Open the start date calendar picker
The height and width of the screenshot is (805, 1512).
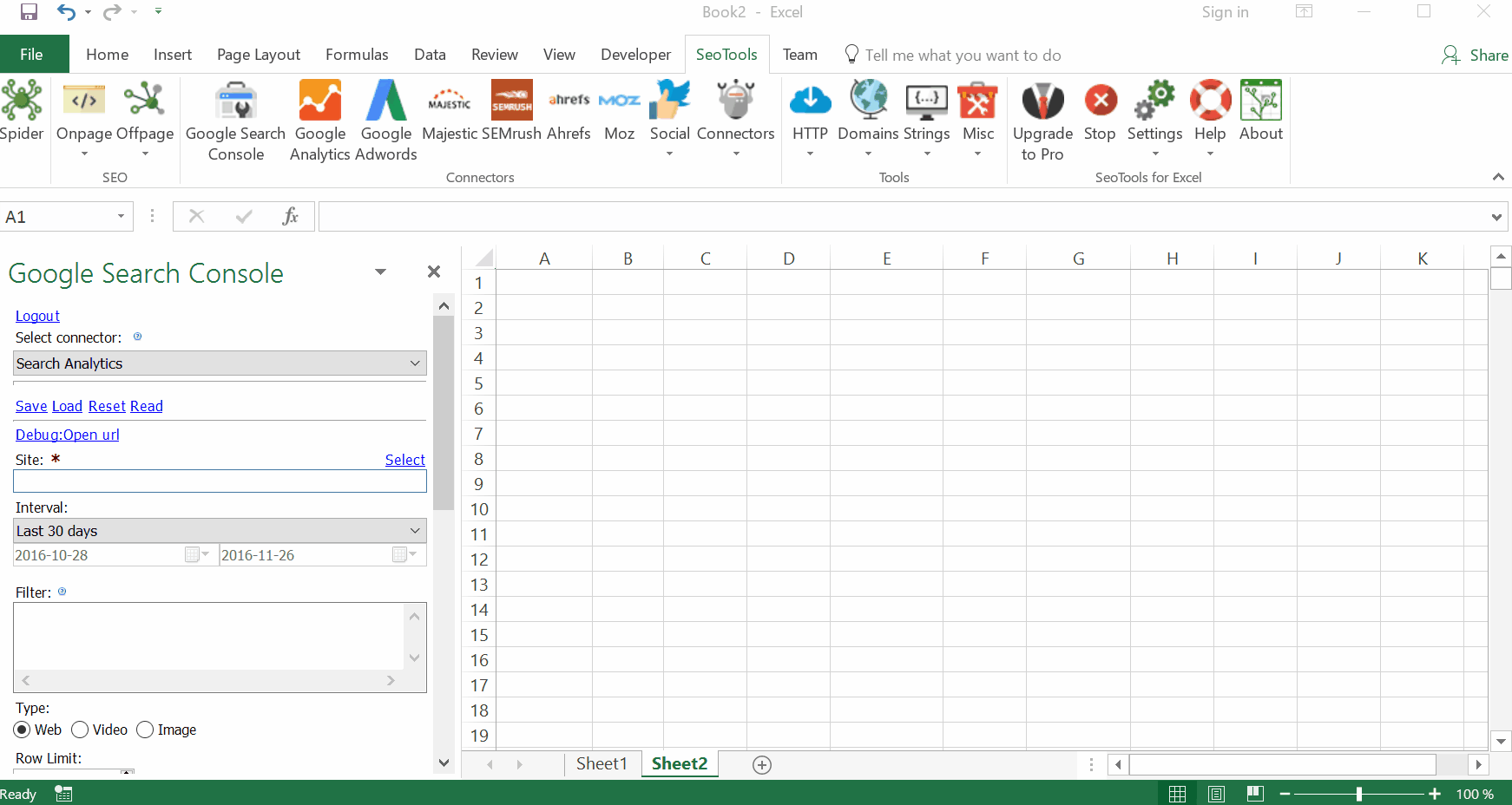(193, 554)
